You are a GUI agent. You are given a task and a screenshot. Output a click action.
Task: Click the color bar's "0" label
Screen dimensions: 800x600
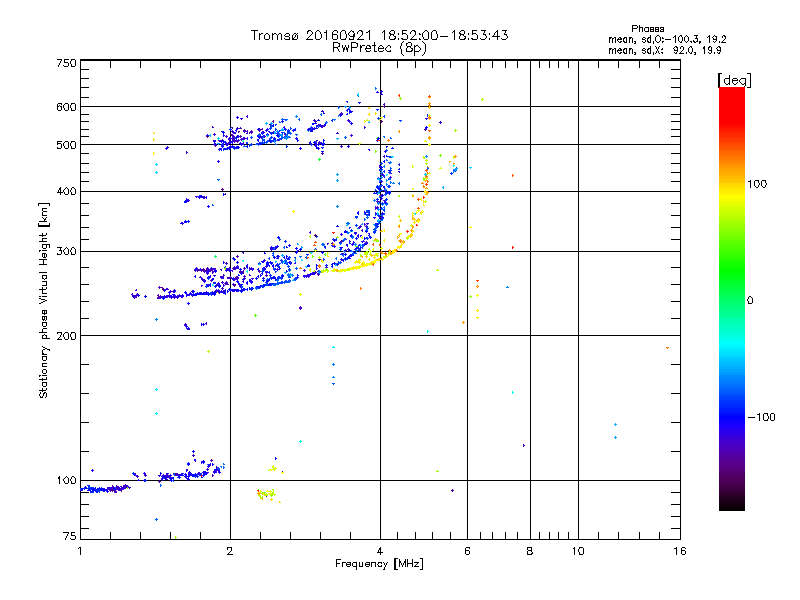pyautogui.click(x=750, y=300)
